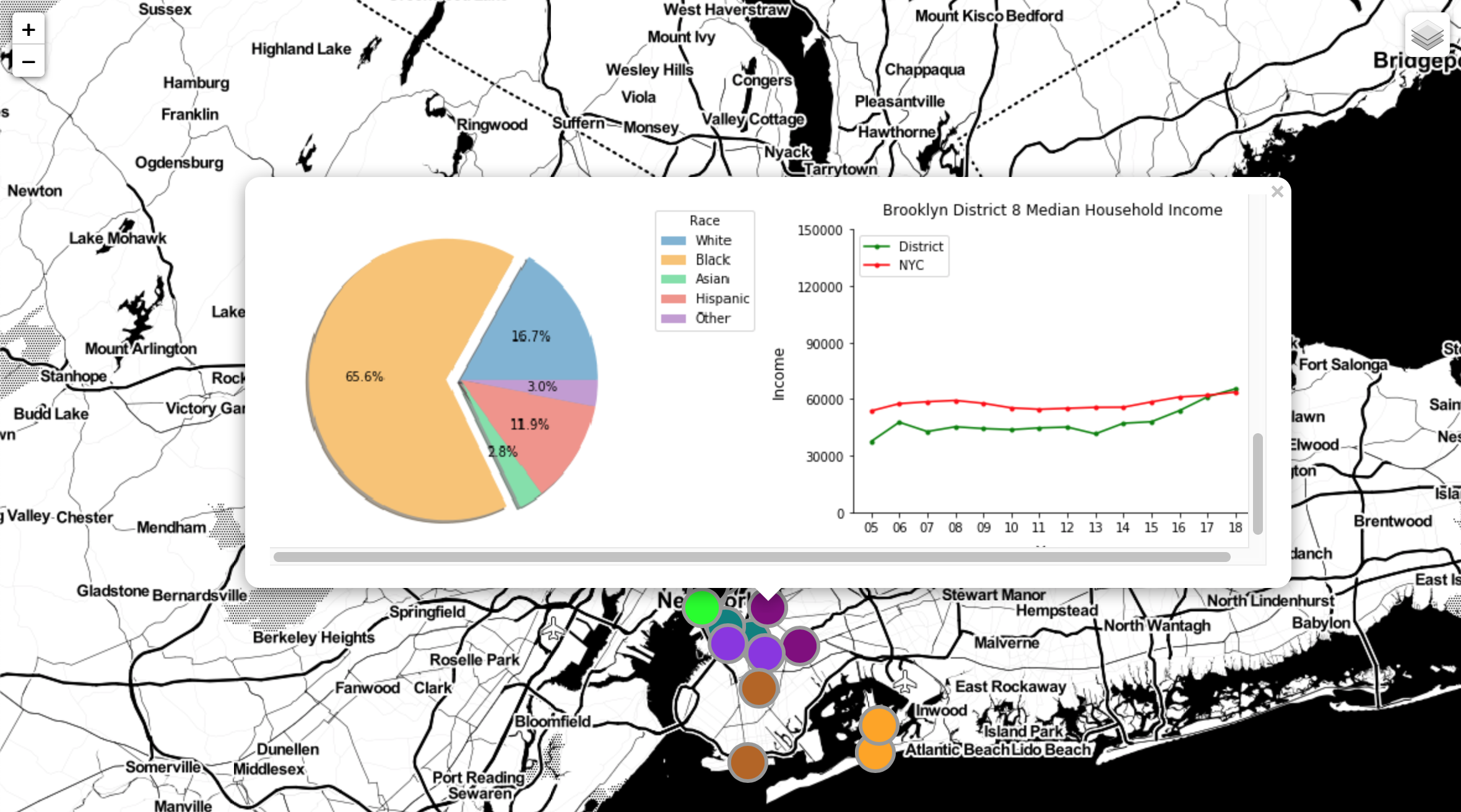Click the Fort Salonga map label
This screenshot has height=812, width=1461.
click(1343, 365)
